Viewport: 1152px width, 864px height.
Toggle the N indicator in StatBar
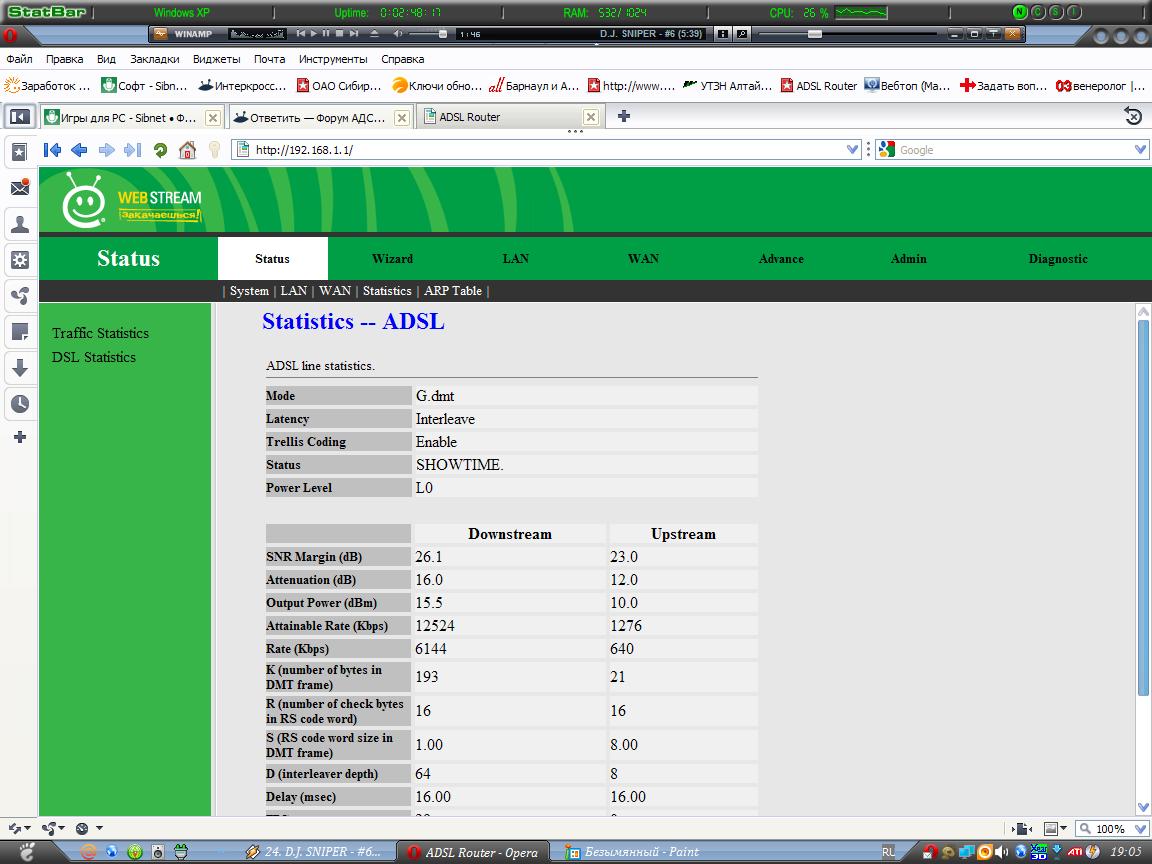pyautogui.click(x=1019, y=13)
